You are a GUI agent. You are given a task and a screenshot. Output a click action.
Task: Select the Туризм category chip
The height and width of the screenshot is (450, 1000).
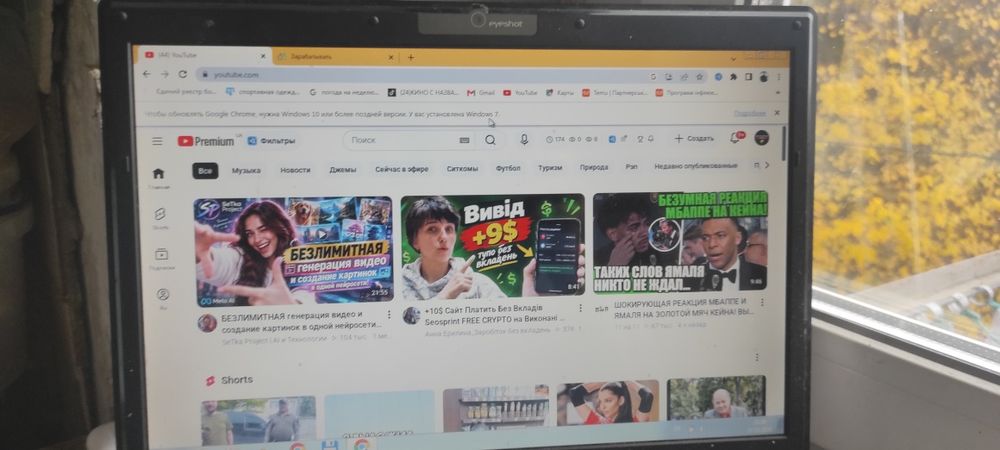[x=550, y=168]
